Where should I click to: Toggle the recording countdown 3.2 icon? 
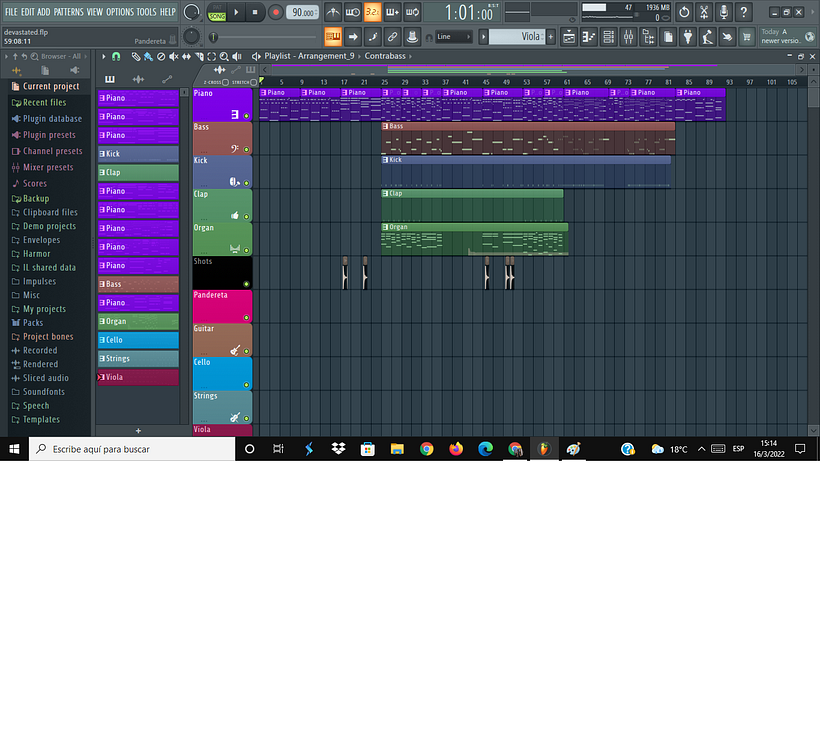pos(372,12)
